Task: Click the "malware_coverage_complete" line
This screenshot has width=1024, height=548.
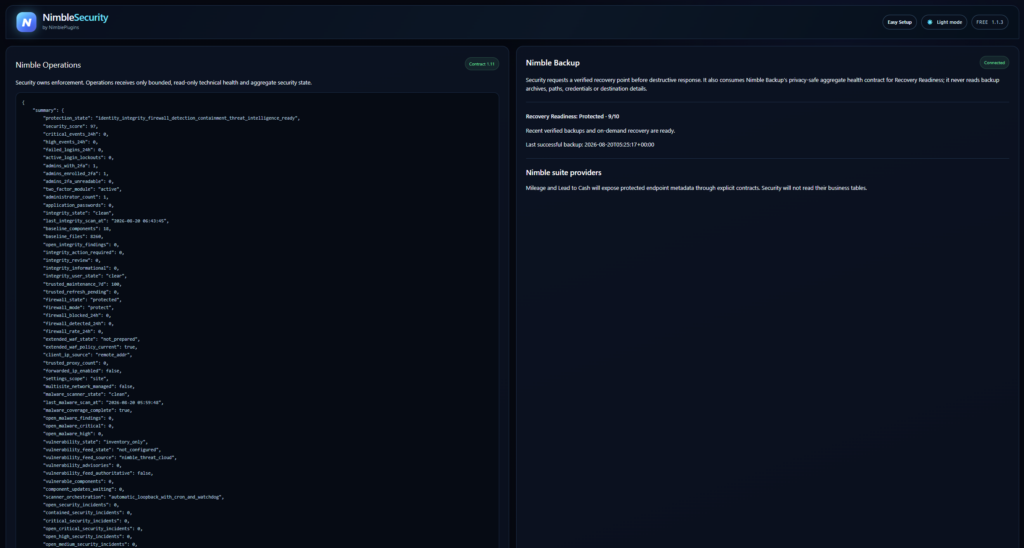Action: click(88, 410)
